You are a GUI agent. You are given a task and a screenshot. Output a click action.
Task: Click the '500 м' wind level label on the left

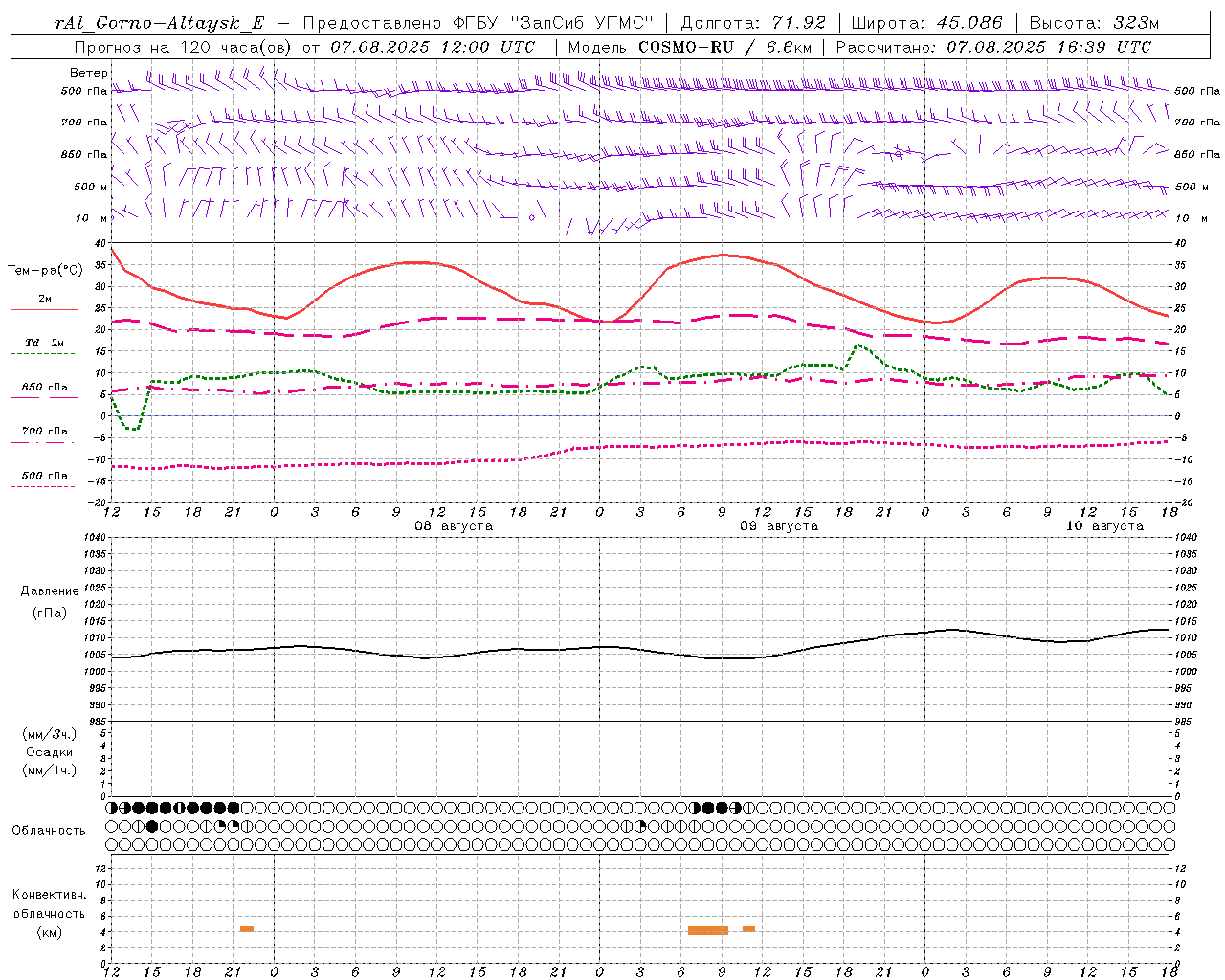[x=91, y=187]
